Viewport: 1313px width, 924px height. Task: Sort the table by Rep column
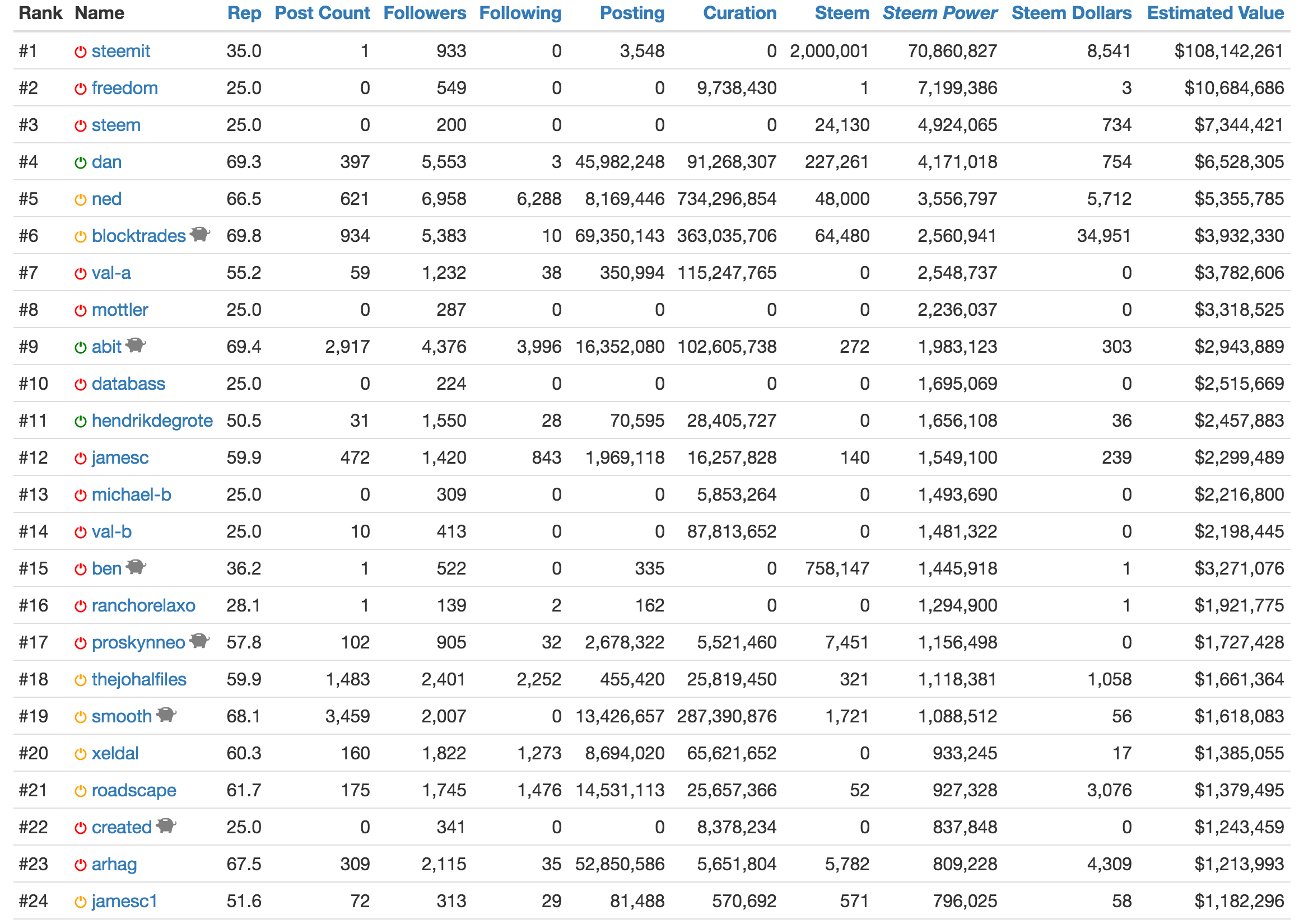point(244,13)
